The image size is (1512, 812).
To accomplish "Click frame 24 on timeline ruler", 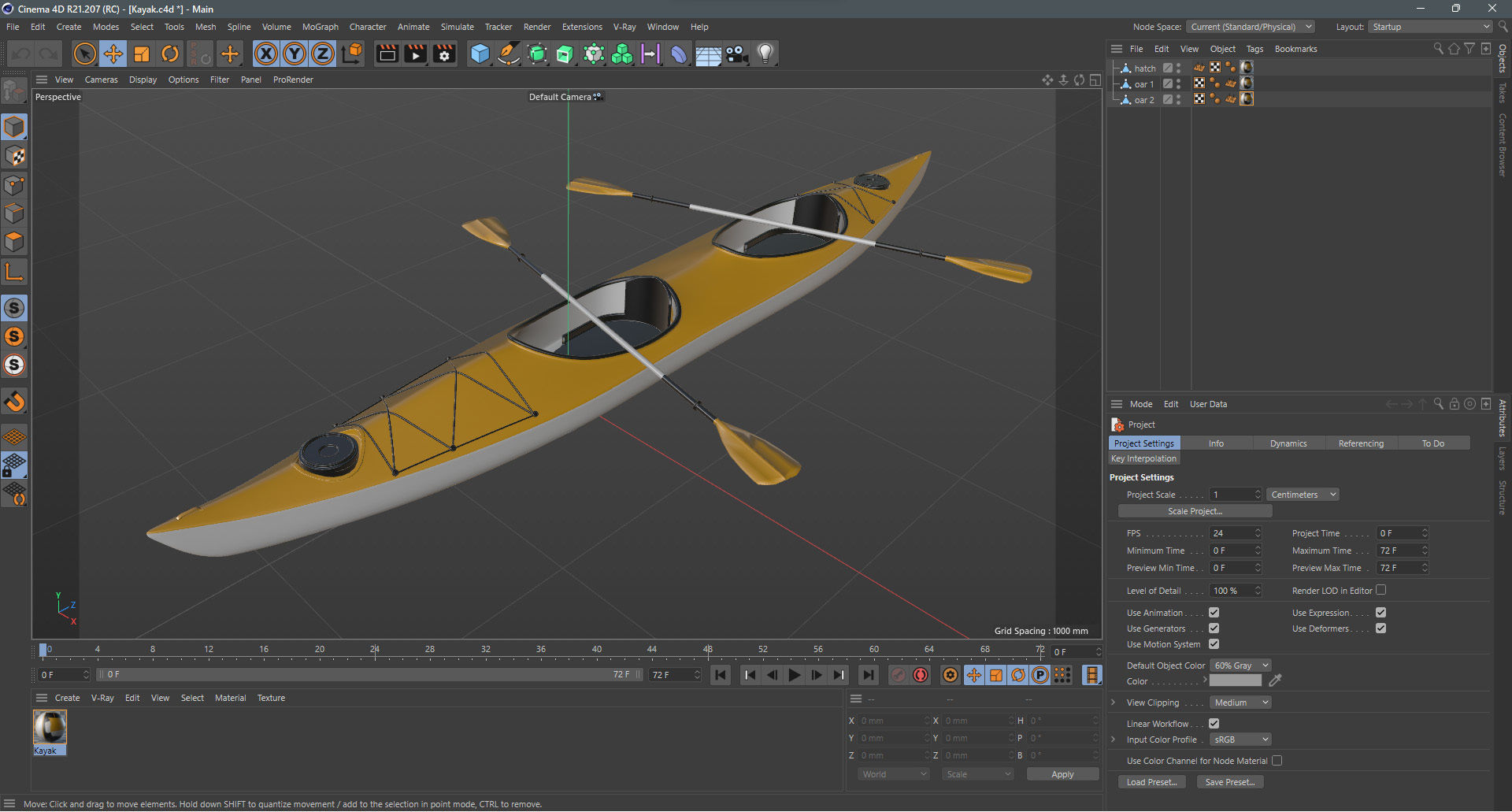I will pos(375,650).
